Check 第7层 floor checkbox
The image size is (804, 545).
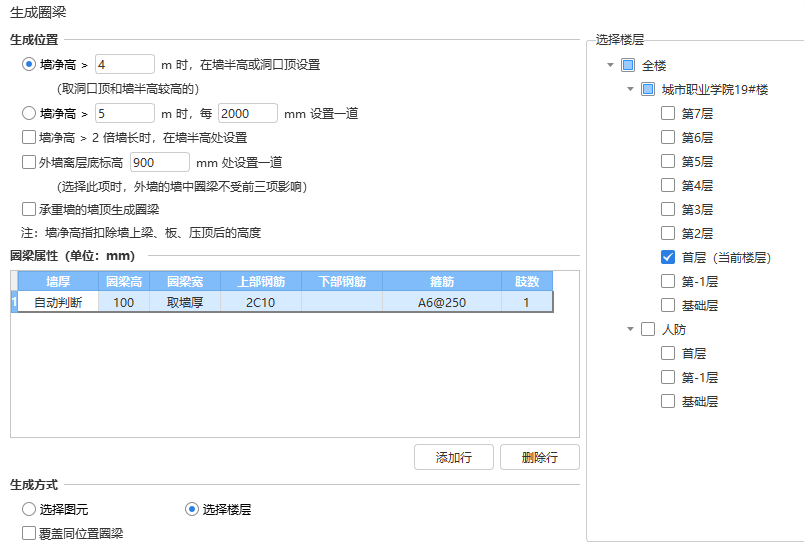(x=668, y=113)
